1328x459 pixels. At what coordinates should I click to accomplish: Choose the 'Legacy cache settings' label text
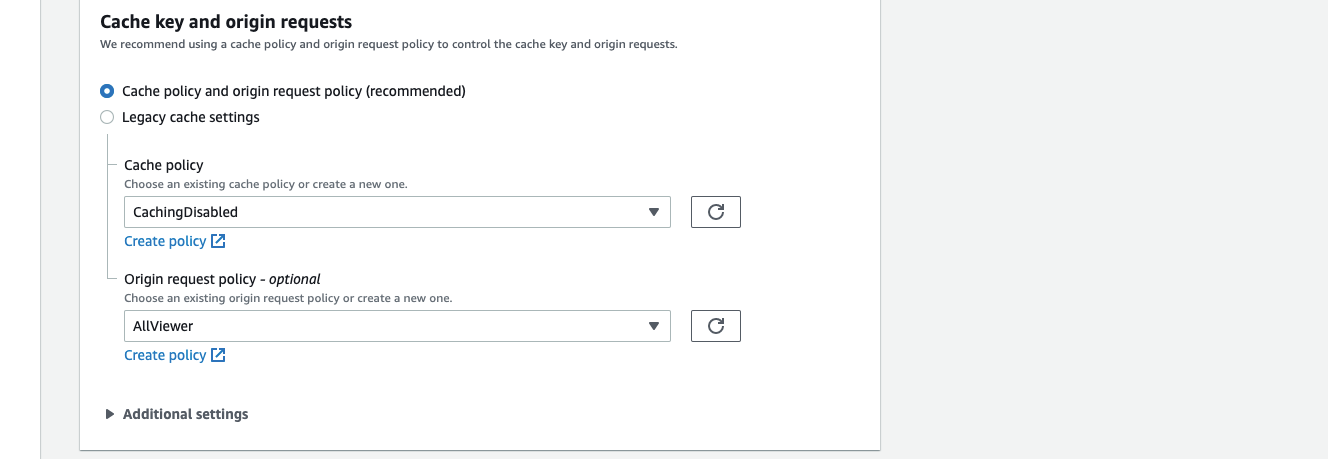tap(191, 117)
